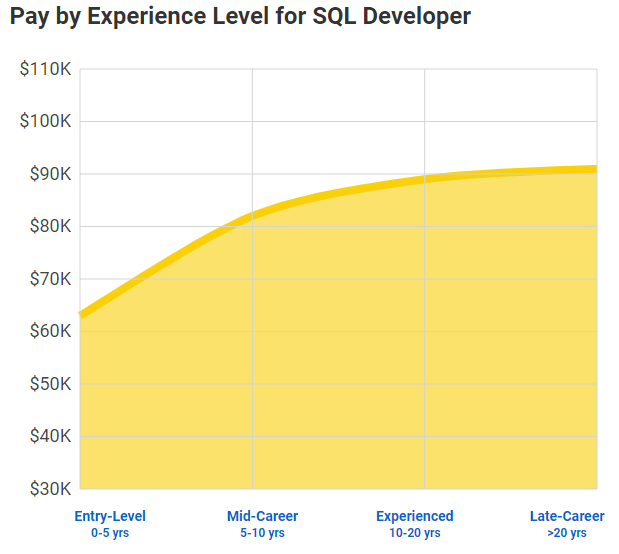Select the pay line at the Experienced gridline
The image size is (619, 554).
point(425,179)
